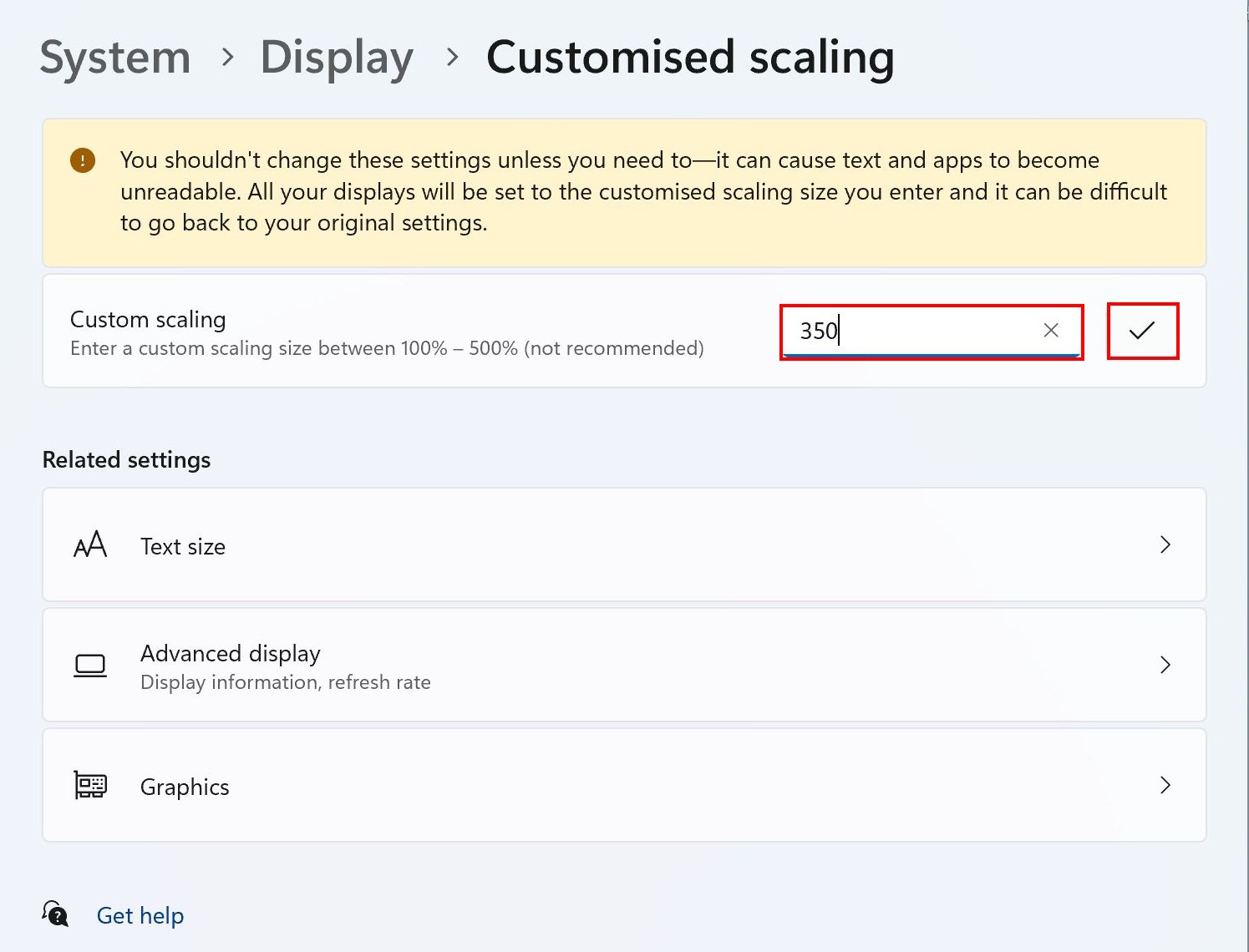Clear the custom scaling field with the X
The height and width of the screenshot is (952, 1249).
[x=1051, y=331]
